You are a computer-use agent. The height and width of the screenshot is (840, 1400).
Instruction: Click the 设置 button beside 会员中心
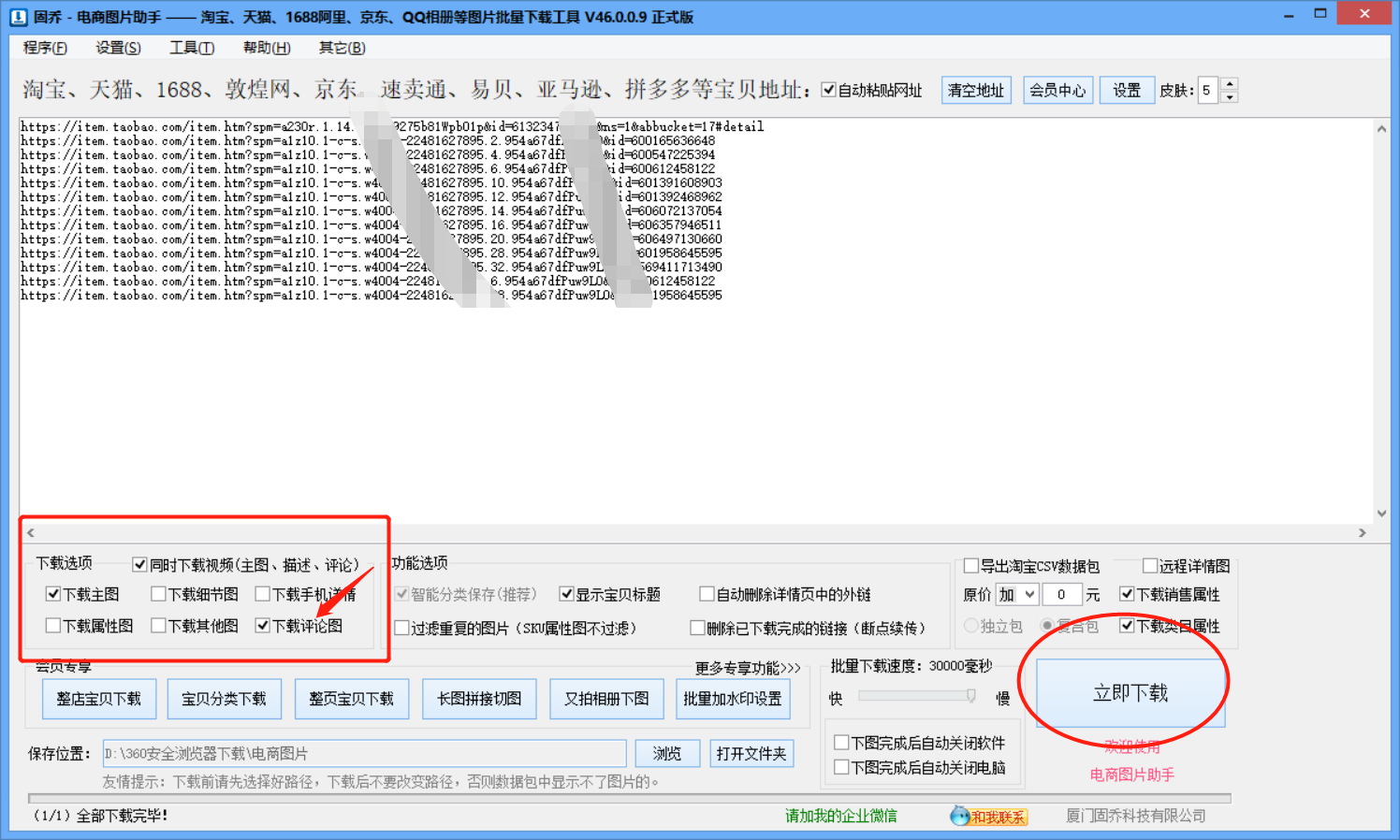tap(1127, 90)
